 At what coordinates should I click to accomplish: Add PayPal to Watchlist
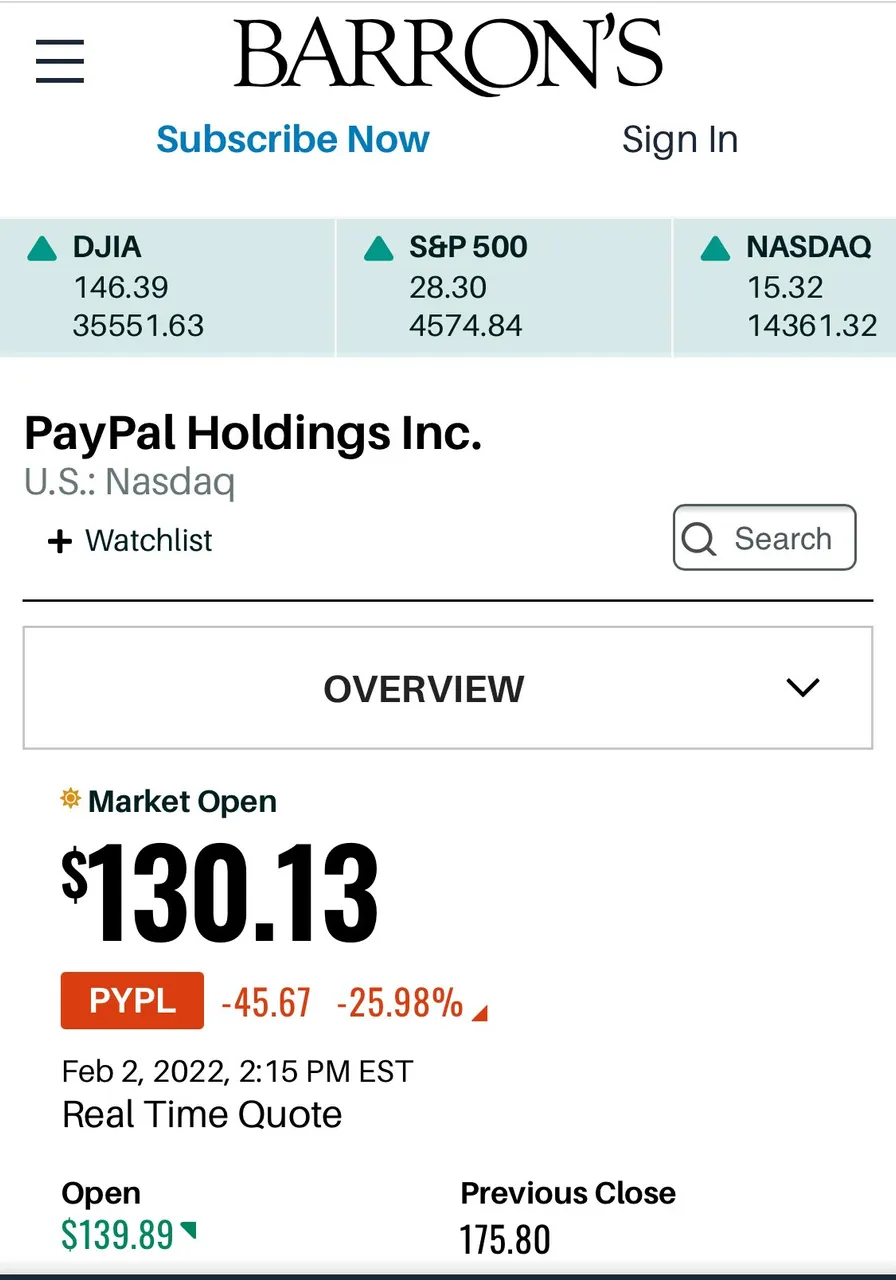[130, 541]
